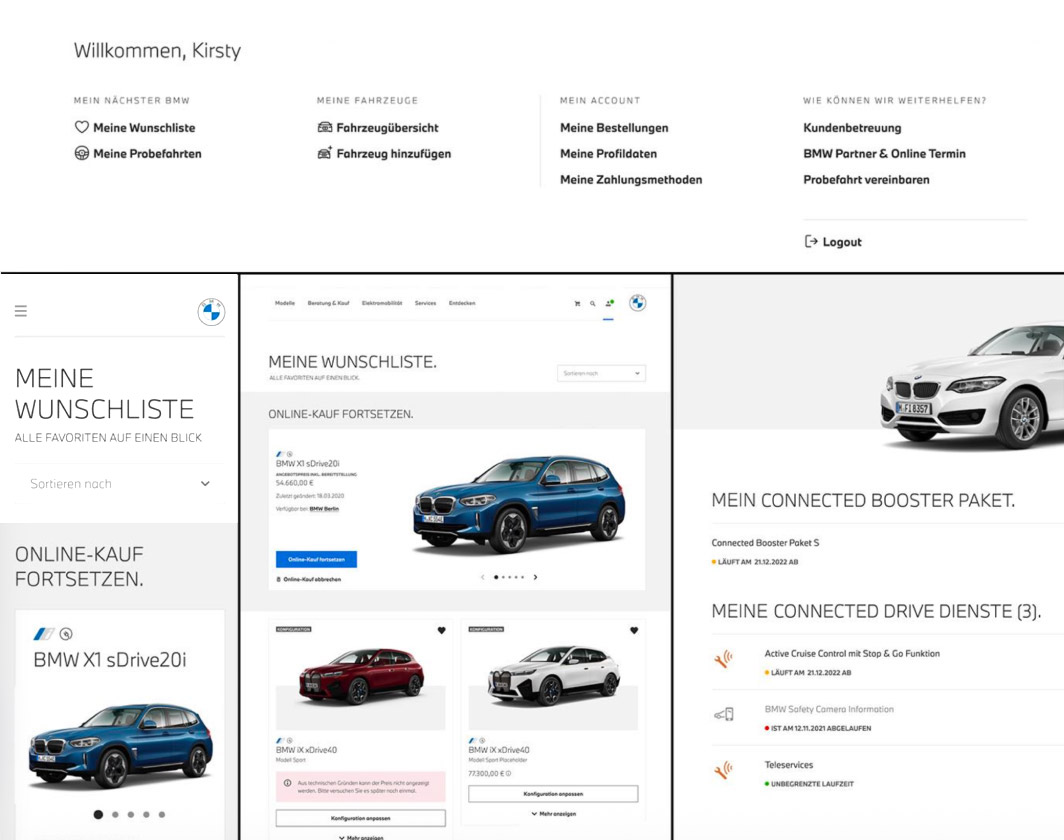Click the Logout arrow icon
Image resolution: width=1064 pixels, height=840 pixels.
(811, 242)
